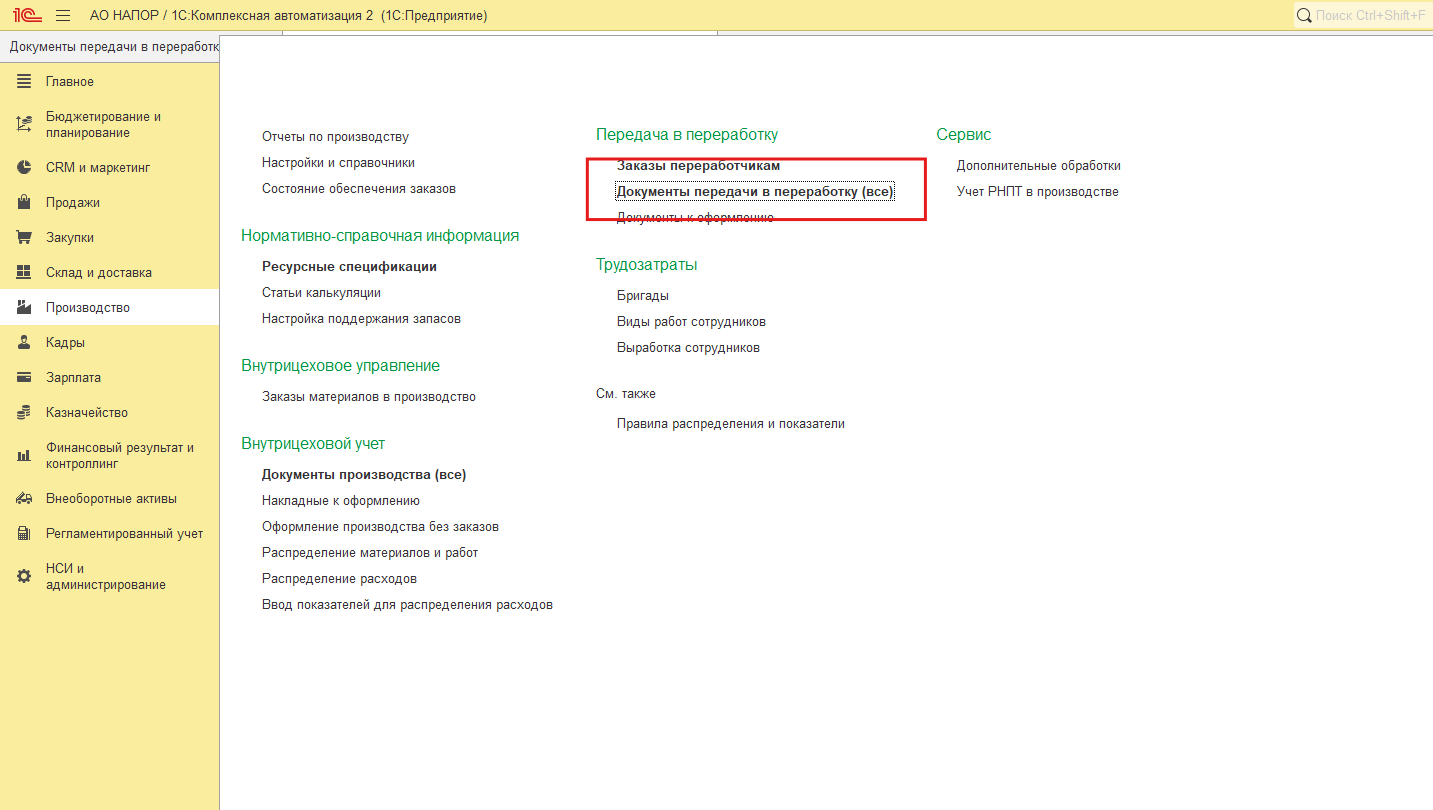Open the Главное section icon

[24, 82]
